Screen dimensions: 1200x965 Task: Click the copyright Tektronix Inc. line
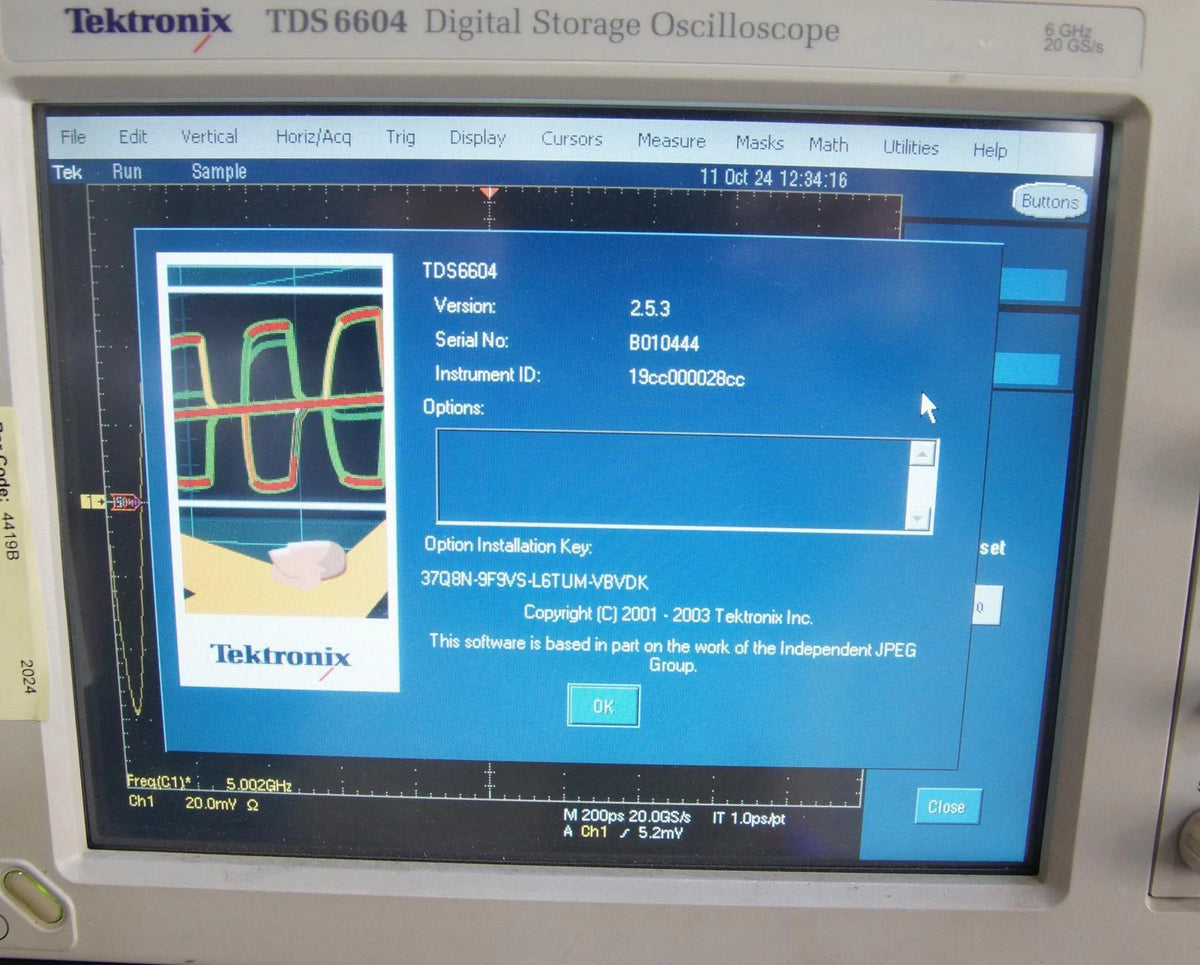click(x=668, y=615)
